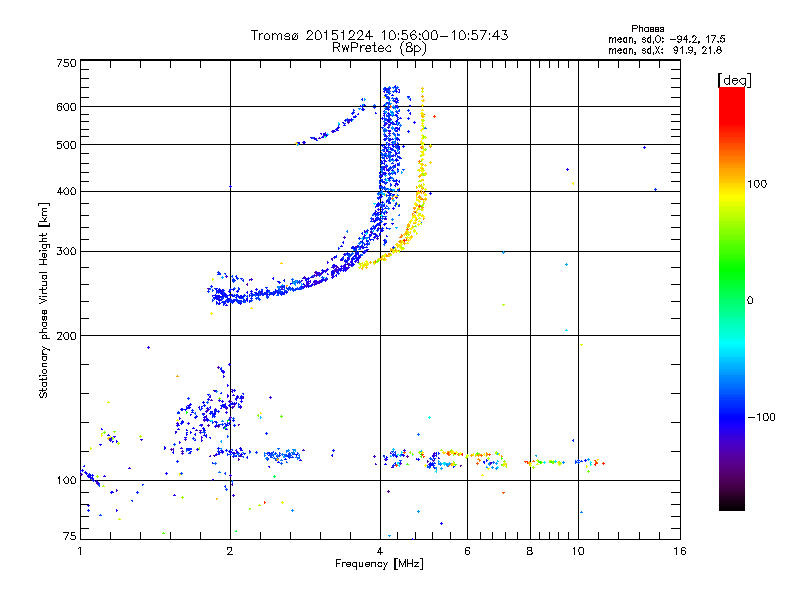Click the y-axis label '500'
This screenshot has width=800, height=600.
coord(66,145)
